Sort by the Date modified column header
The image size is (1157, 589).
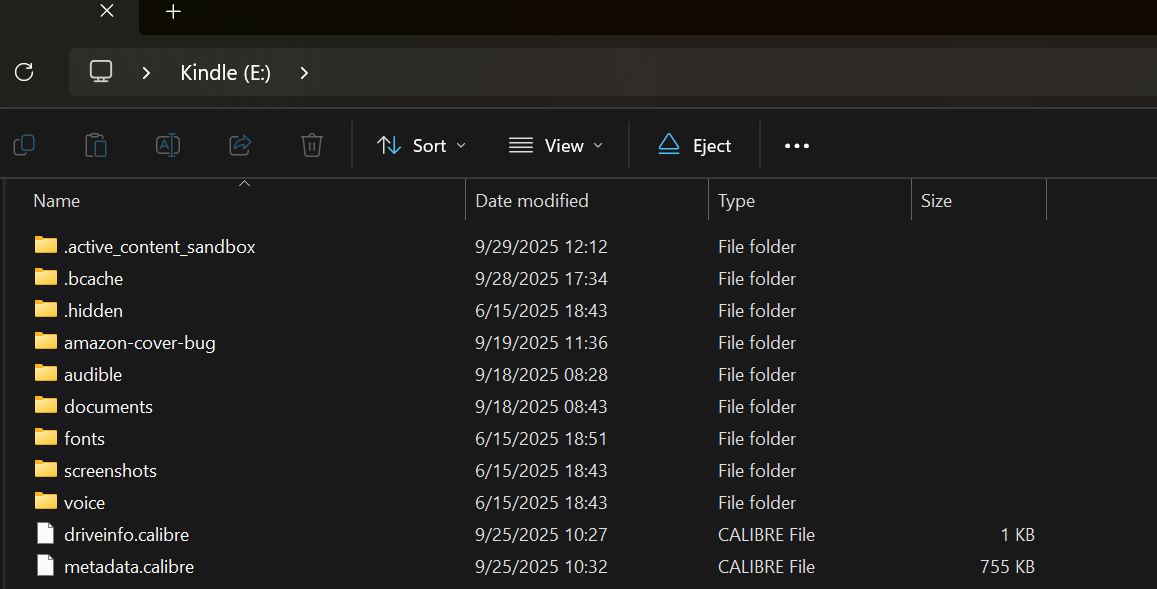532,201
